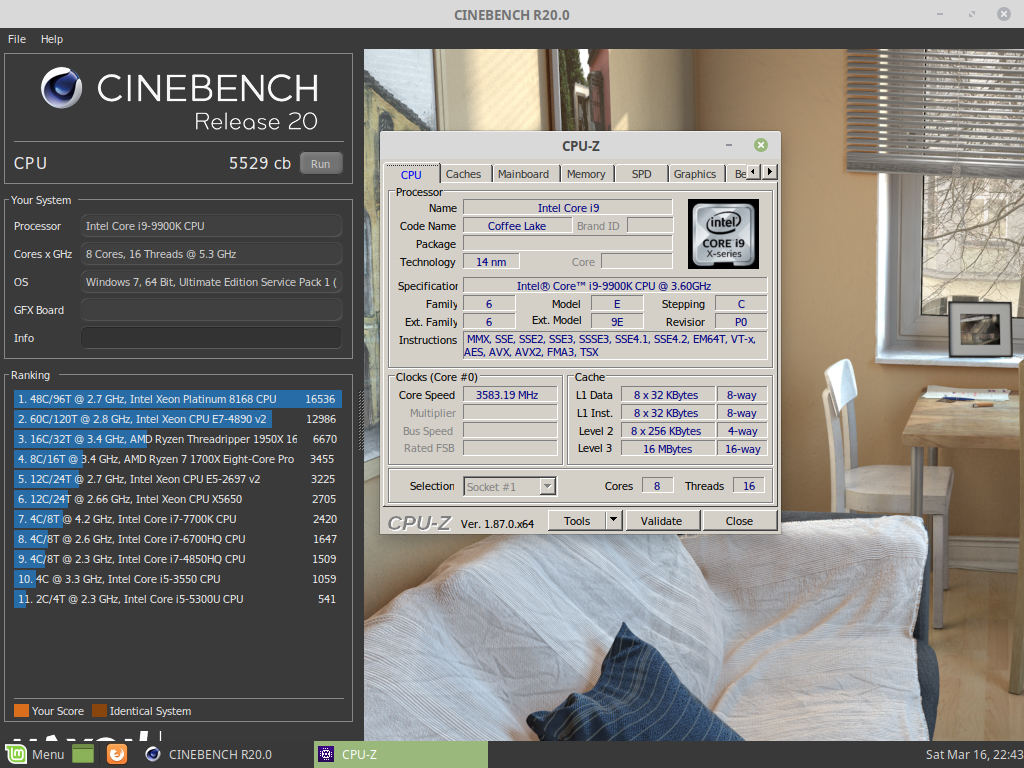
Task: Click the CPU-Z taskbar entry
Action: [400, 754]
